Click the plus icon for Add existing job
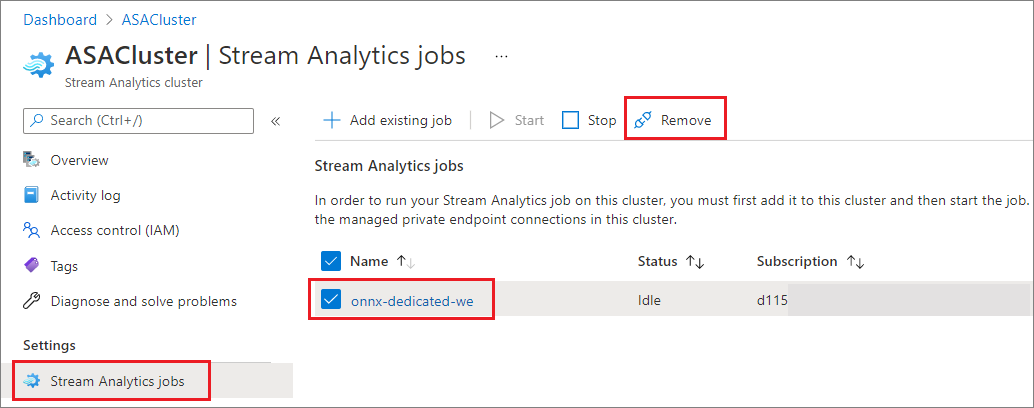Image resolution: width=1034 pixels, height=408 pixels. pos(331,120)
